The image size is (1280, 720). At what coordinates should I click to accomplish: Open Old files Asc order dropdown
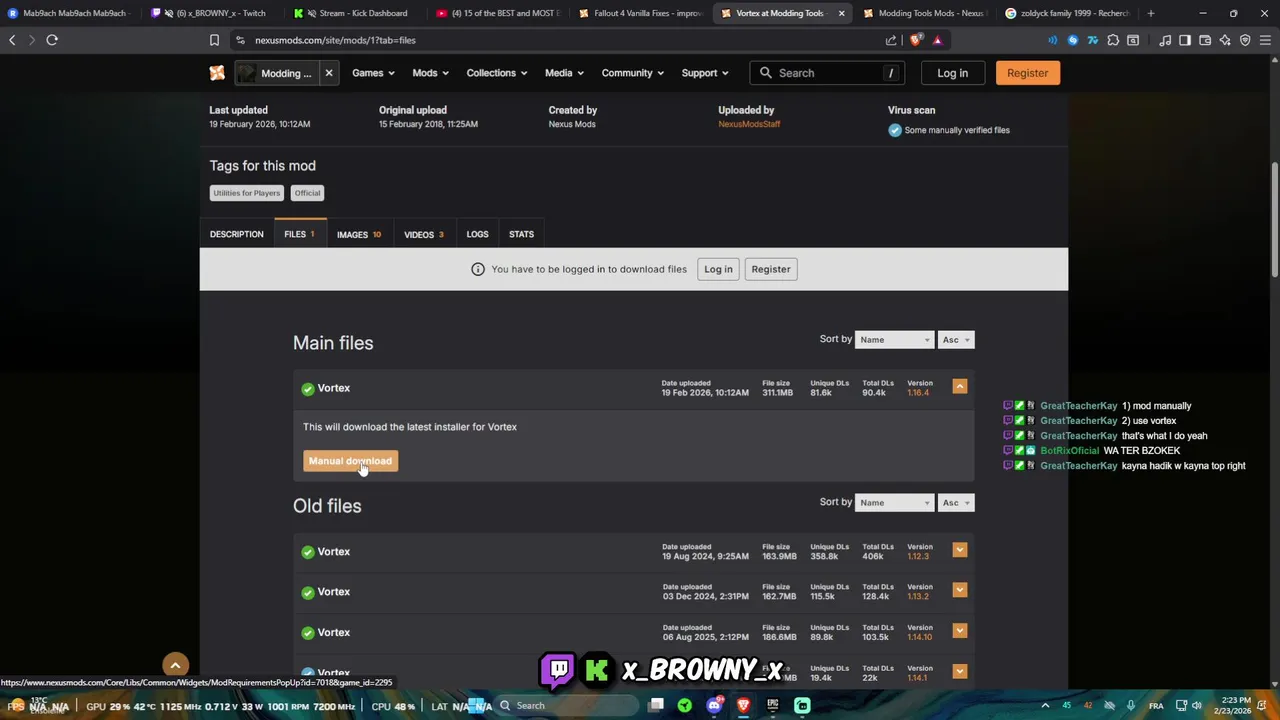(956, 503)
